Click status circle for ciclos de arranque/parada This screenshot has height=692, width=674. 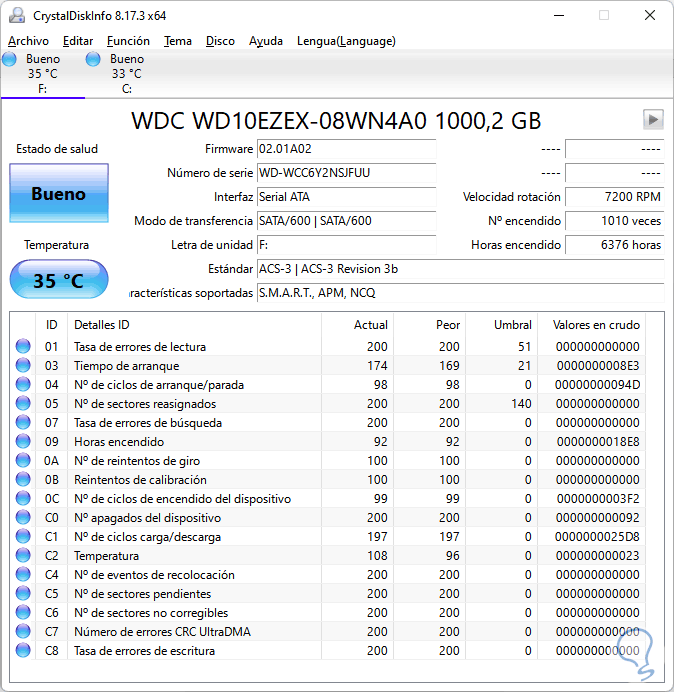tap(23, 384)
